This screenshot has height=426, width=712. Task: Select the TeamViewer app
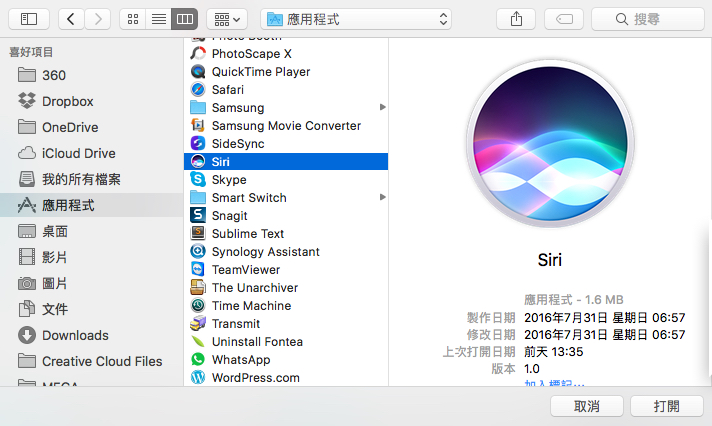click(286, 269)
